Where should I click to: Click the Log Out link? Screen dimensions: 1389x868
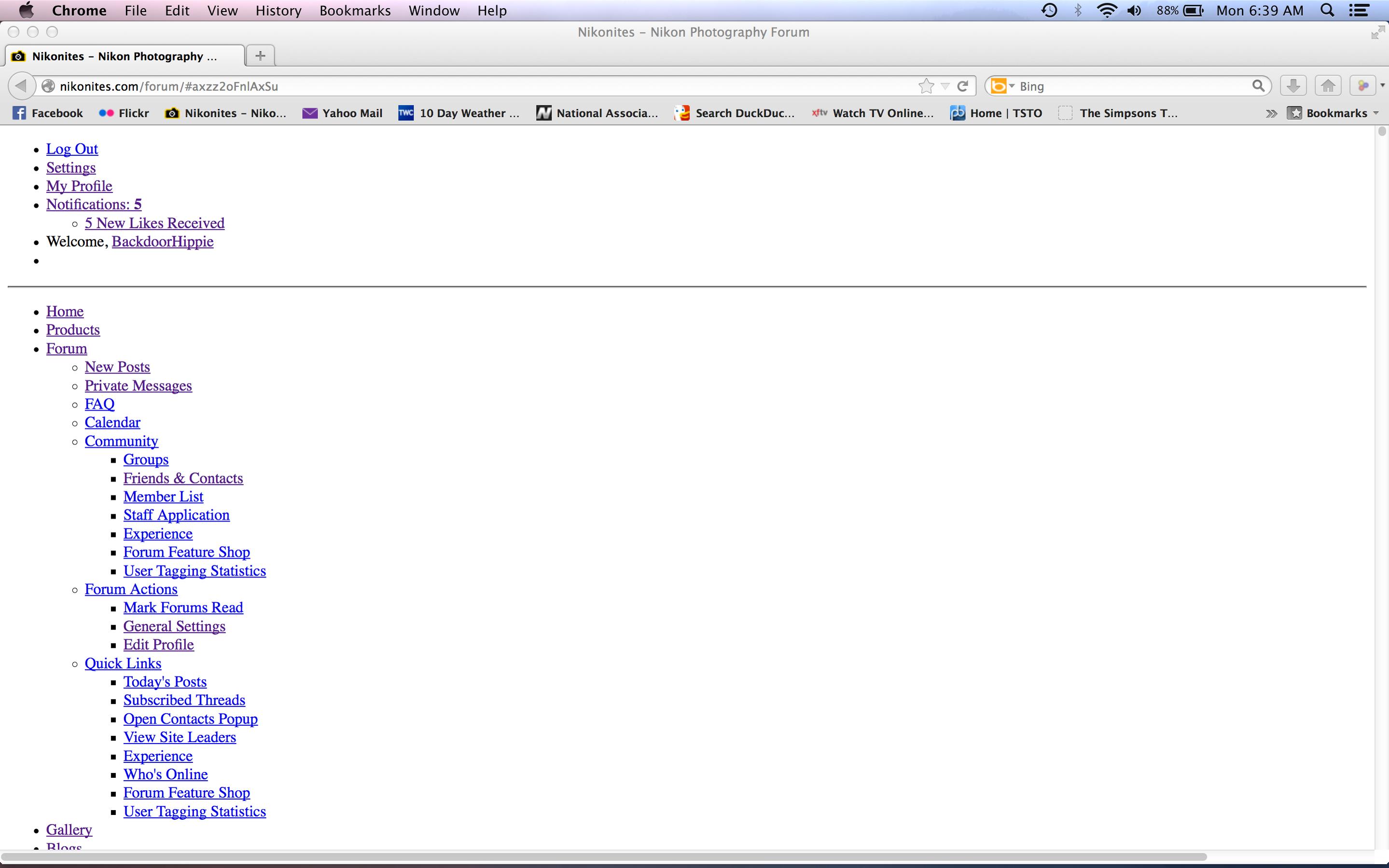(72, 149)
